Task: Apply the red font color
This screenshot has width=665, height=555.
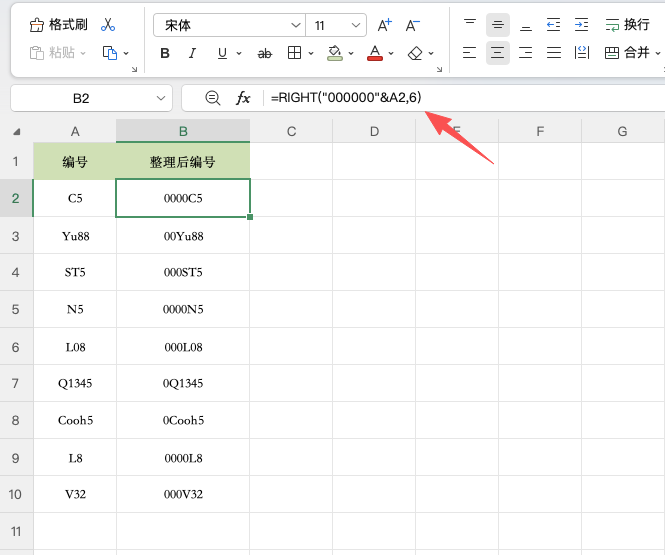Action: click(374, 53)
